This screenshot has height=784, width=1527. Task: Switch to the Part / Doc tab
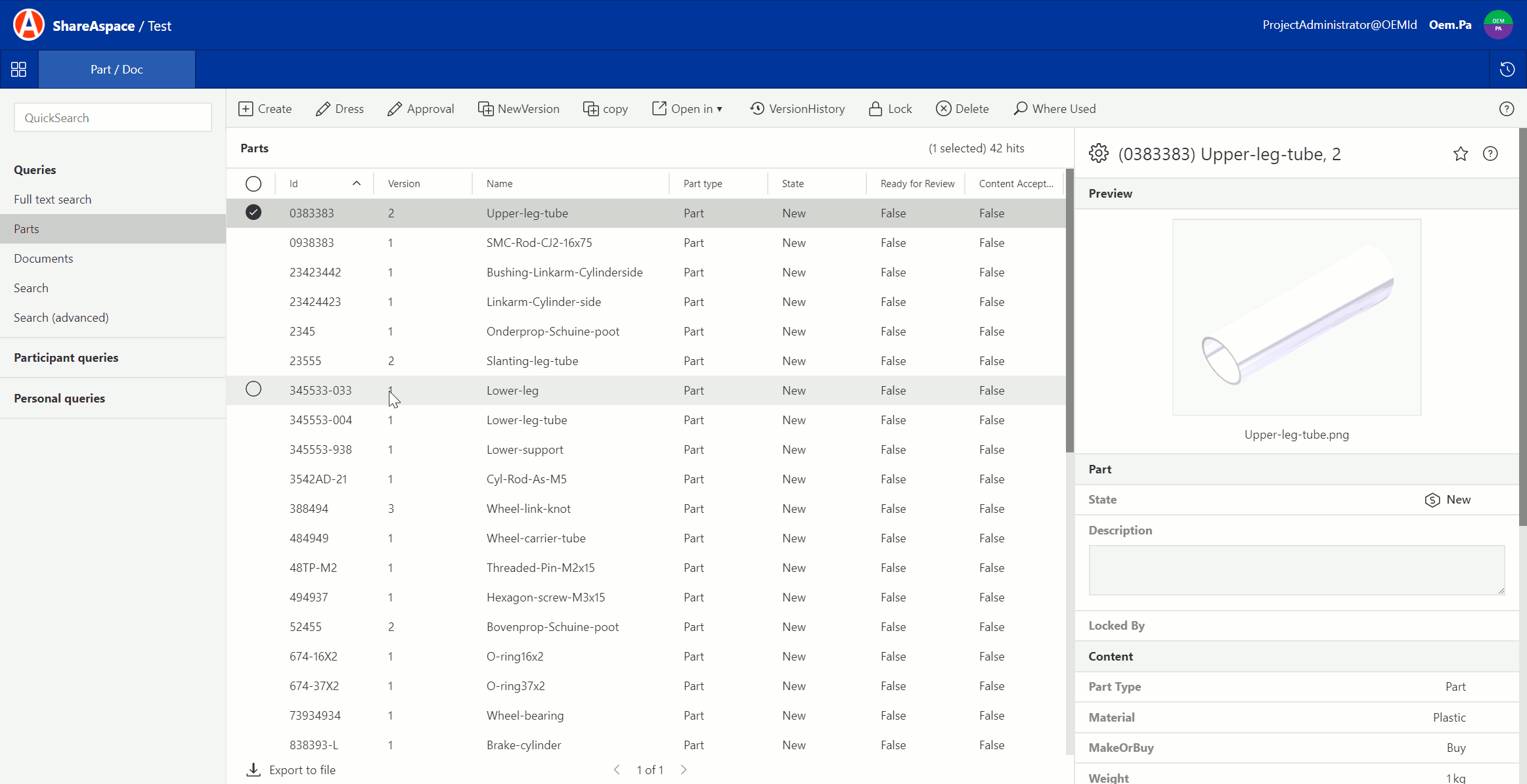(117, 69)
